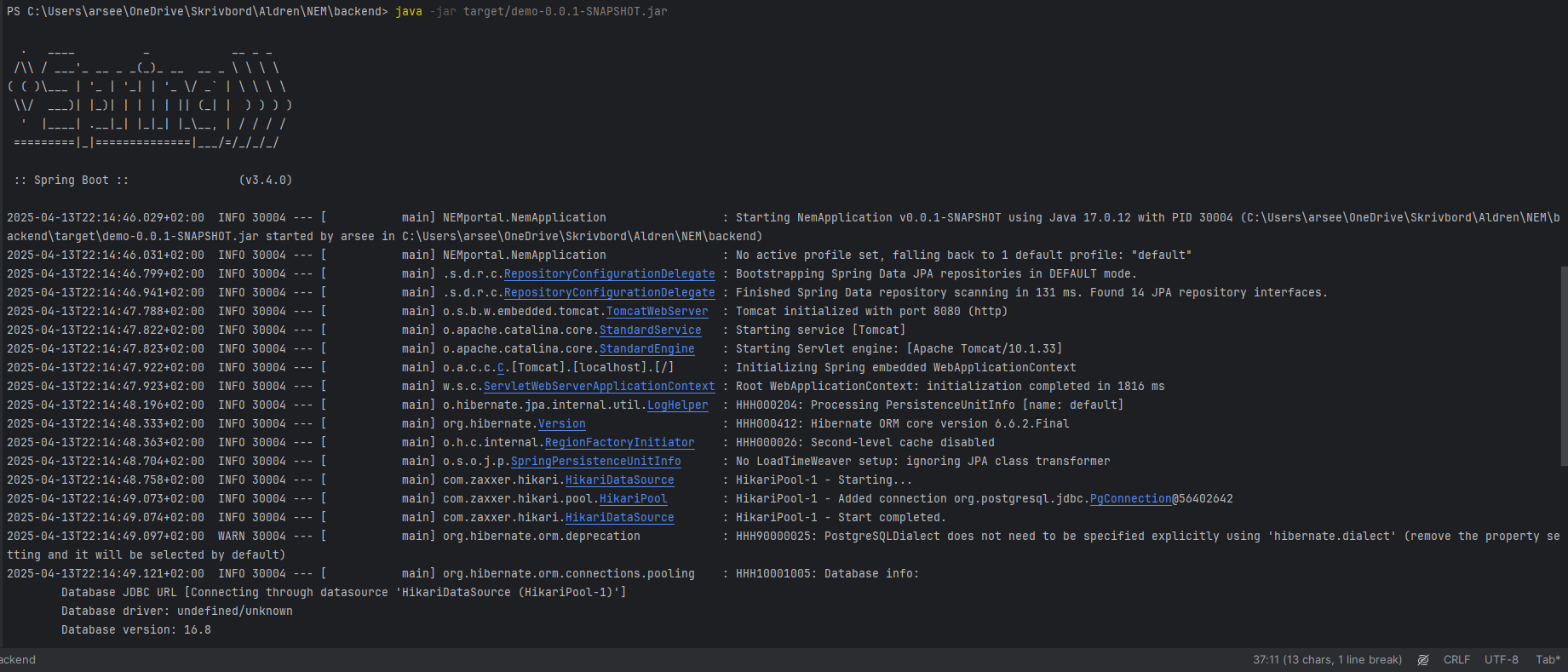Open the org.hibernate Version link
Viewport: 1568px width, 672px height.
click(x=561, y=424)
